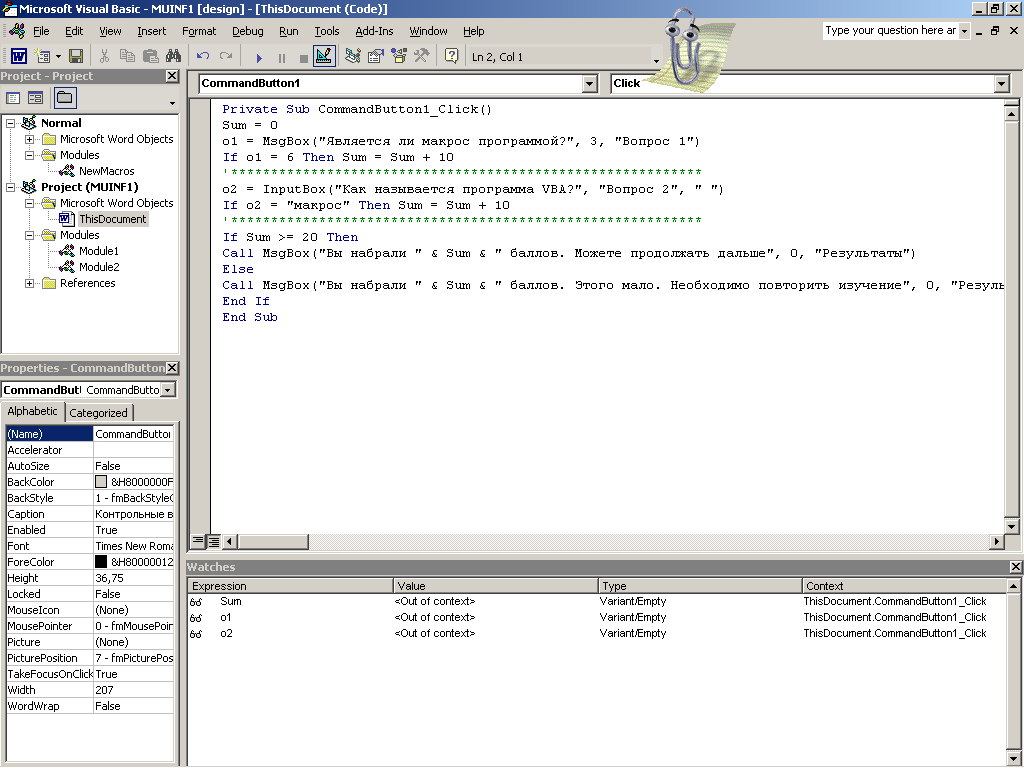Click the View Code icon in the Project panel
The width and height of the screenshot is (1024, 768).
pos(13,98)
